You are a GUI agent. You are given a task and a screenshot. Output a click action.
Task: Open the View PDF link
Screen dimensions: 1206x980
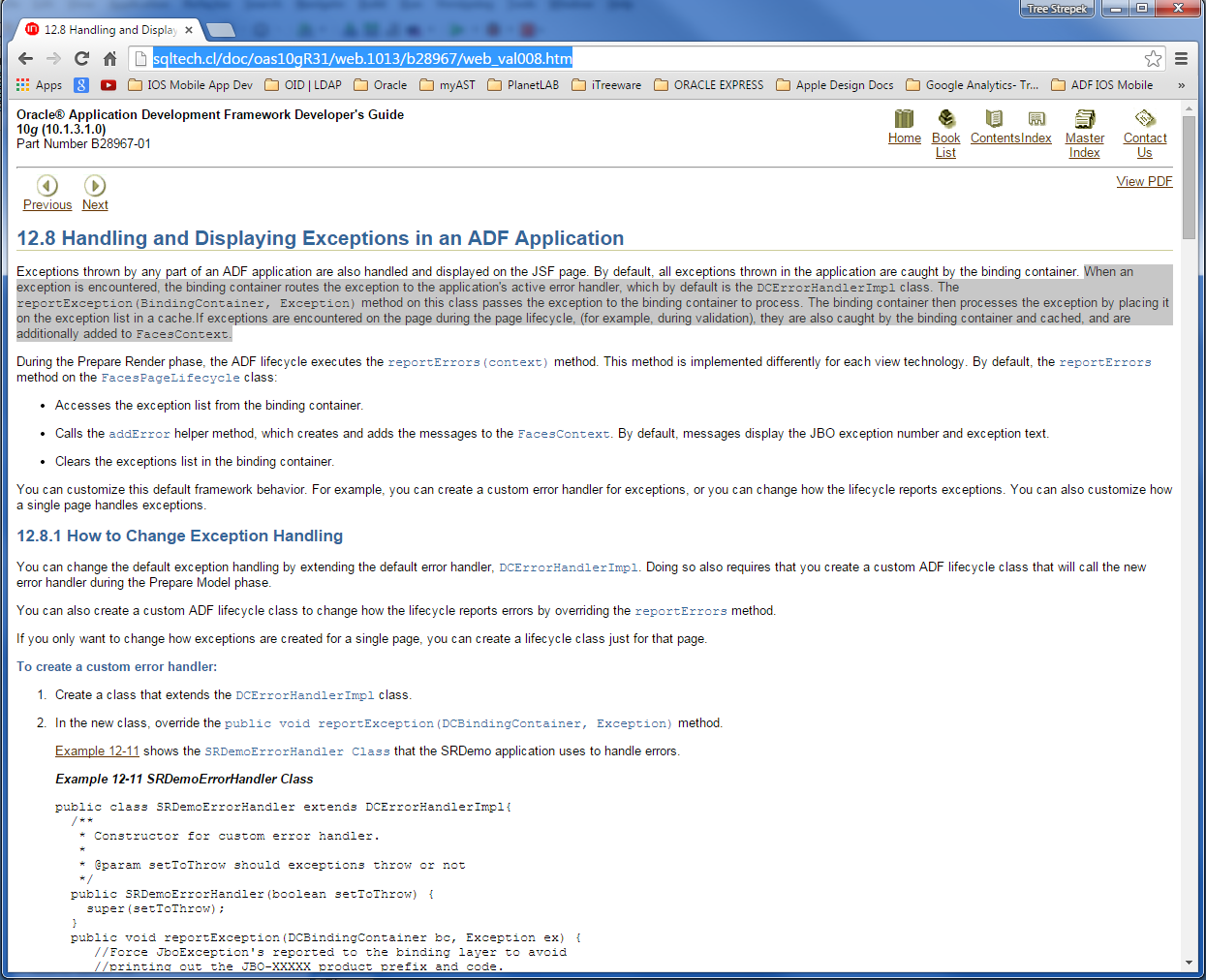pyautogui.click(x=1144, y=181)
